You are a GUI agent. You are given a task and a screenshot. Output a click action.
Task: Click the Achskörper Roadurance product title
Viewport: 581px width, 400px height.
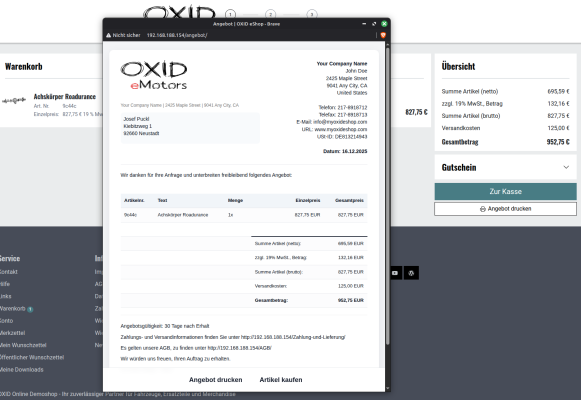[65, 97]
